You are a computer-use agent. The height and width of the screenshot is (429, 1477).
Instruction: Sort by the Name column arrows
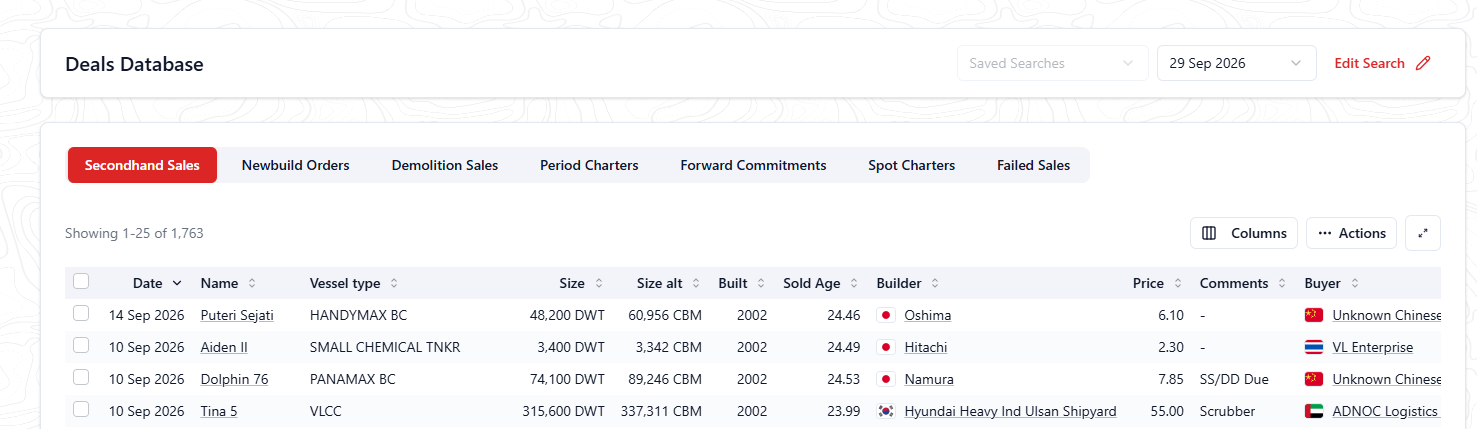pos(252,283)
